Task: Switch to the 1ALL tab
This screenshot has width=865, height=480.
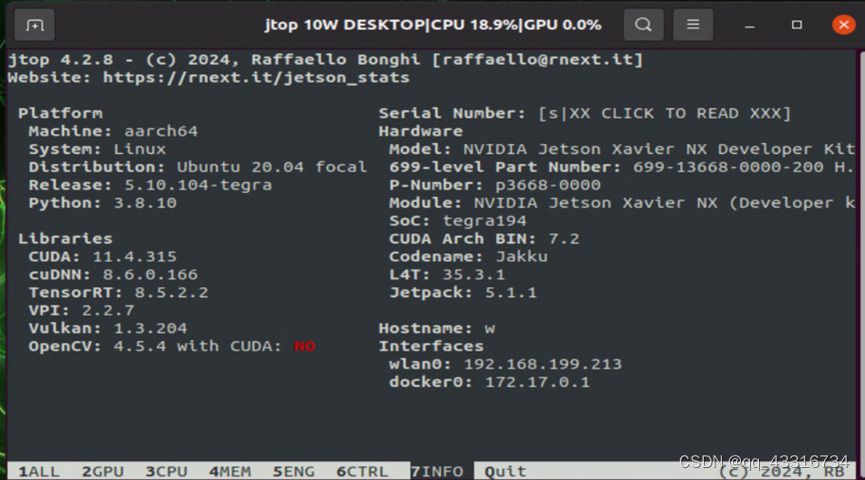Action: [39, 472]
